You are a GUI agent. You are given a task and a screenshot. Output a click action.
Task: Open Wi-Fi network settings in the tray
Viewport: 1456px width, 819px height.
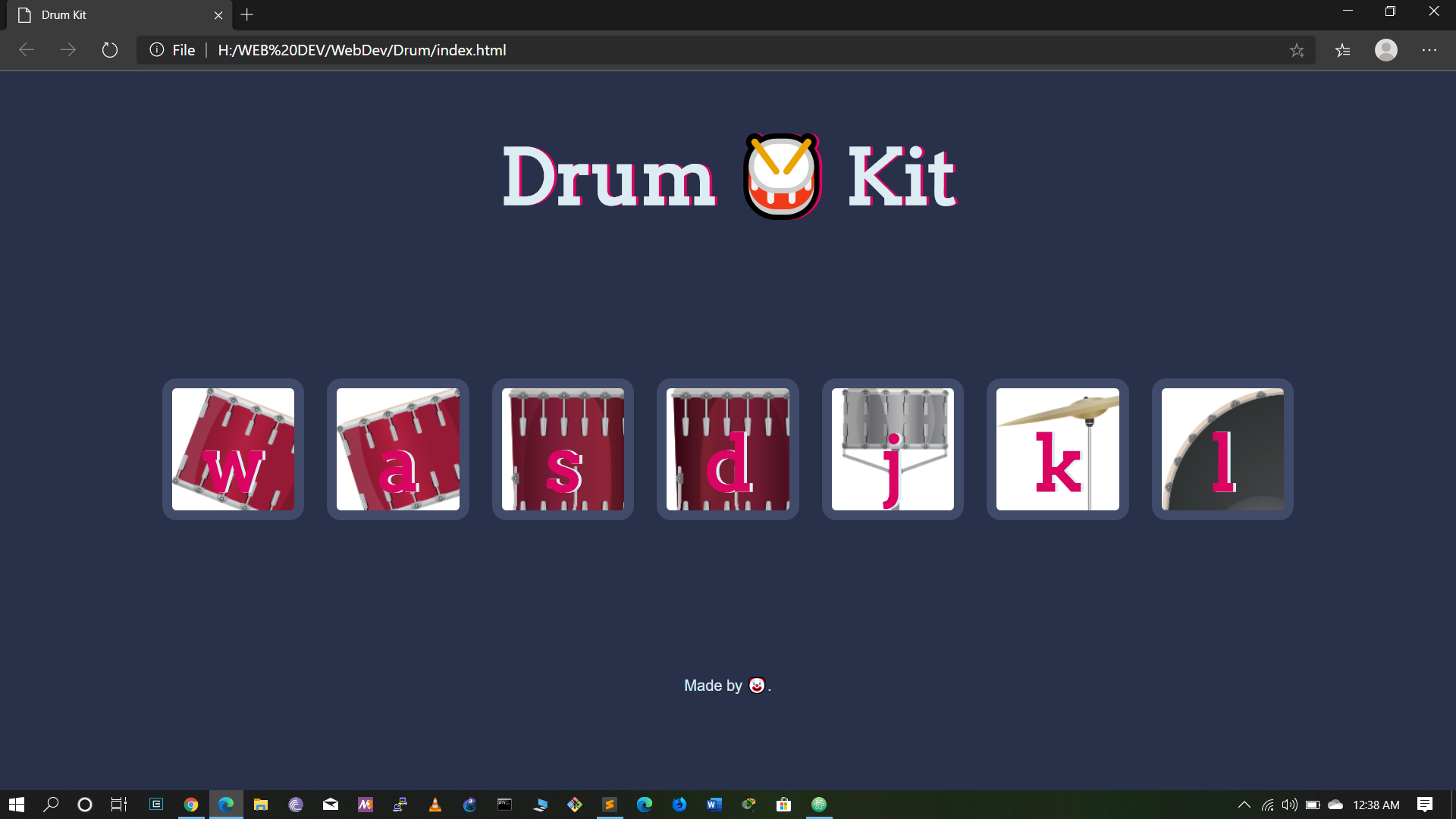tap(1267, 805)
